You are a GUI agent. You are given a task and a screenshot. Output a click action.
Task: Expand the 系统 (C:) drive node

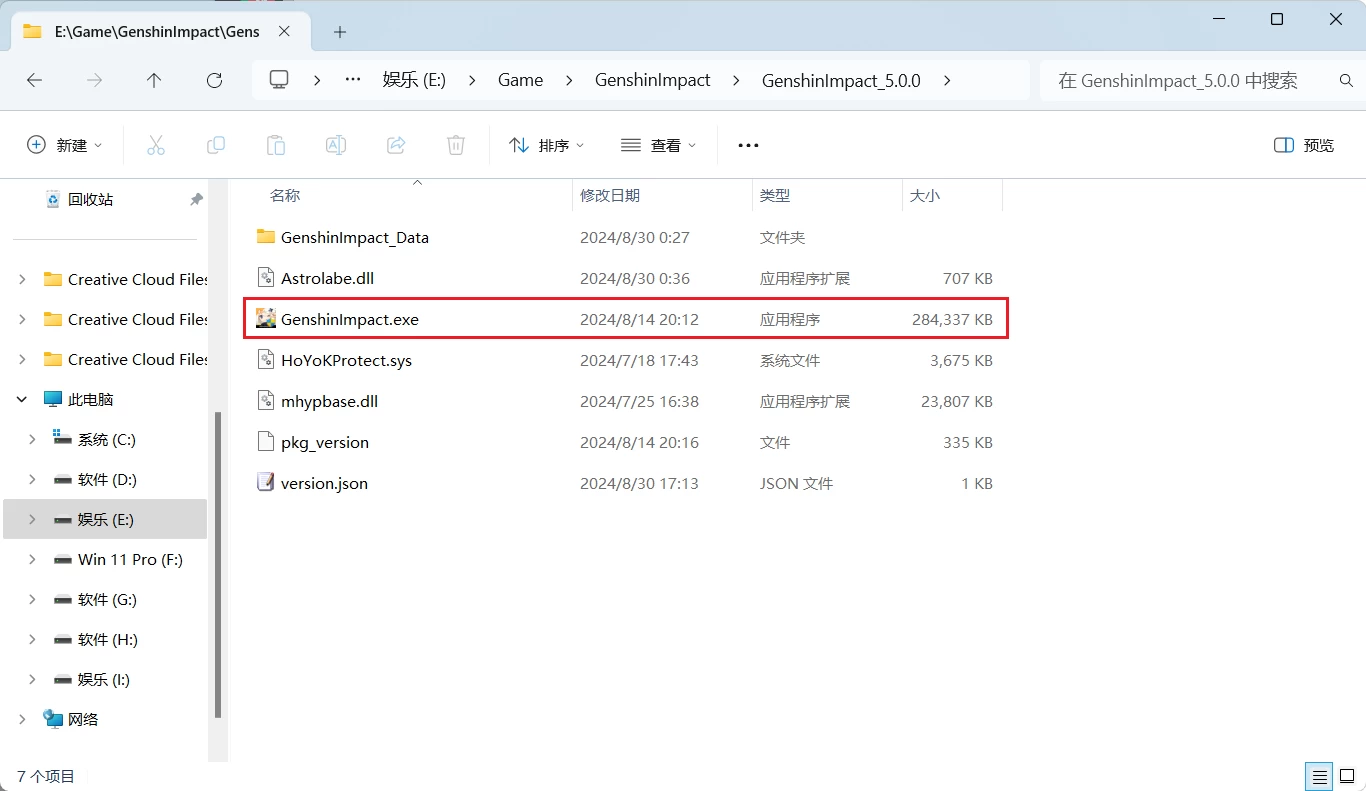point(32,440)
